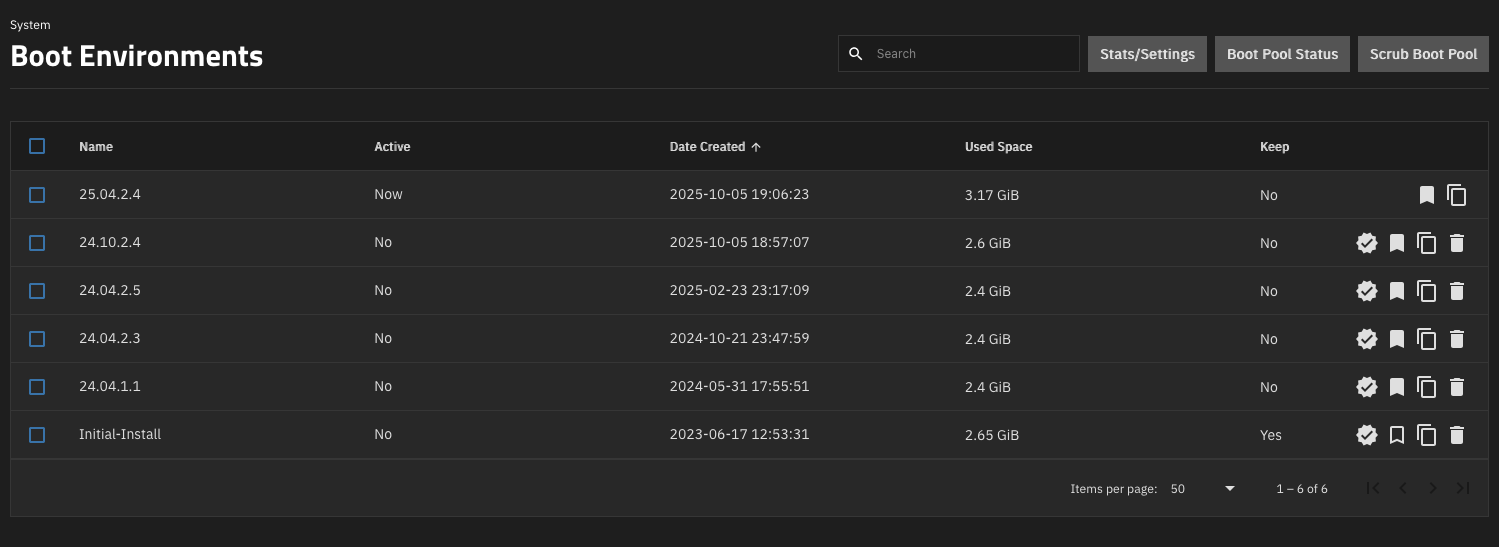Image resolution: width=1499 pixels, height=547 pixels.
Task: Sort table by Active column header
Action: (x=392, y=147)
